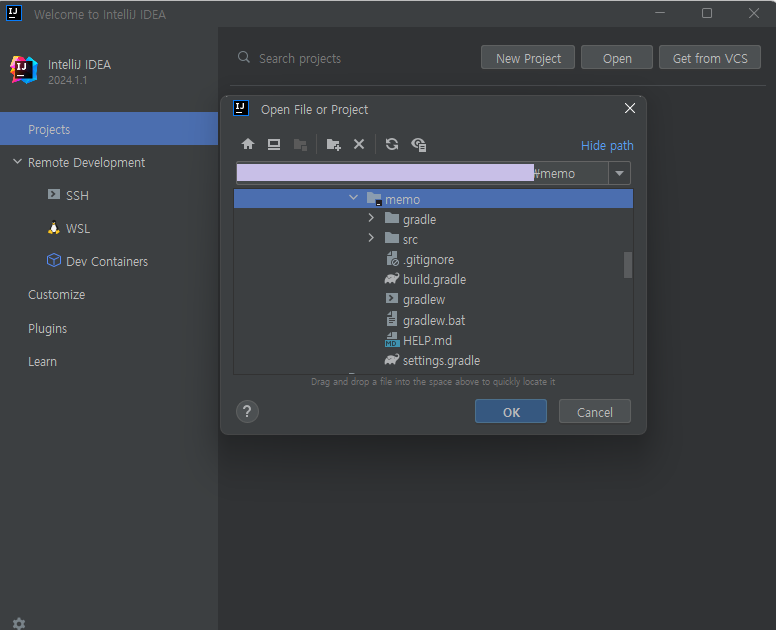Collapse the Remote Development section
This screenshot has width=776, height=630.
[x=17, y=161]
